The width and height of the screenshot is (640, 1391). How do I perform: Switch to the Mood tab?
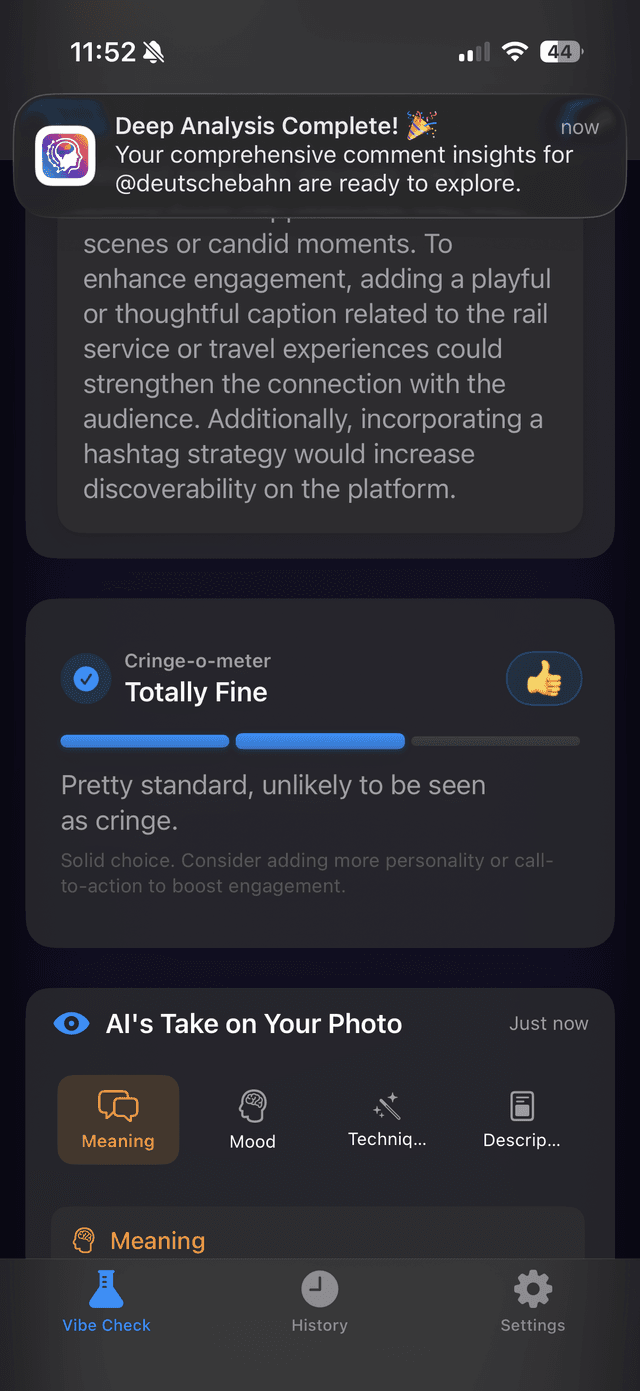coord(252,1119)
